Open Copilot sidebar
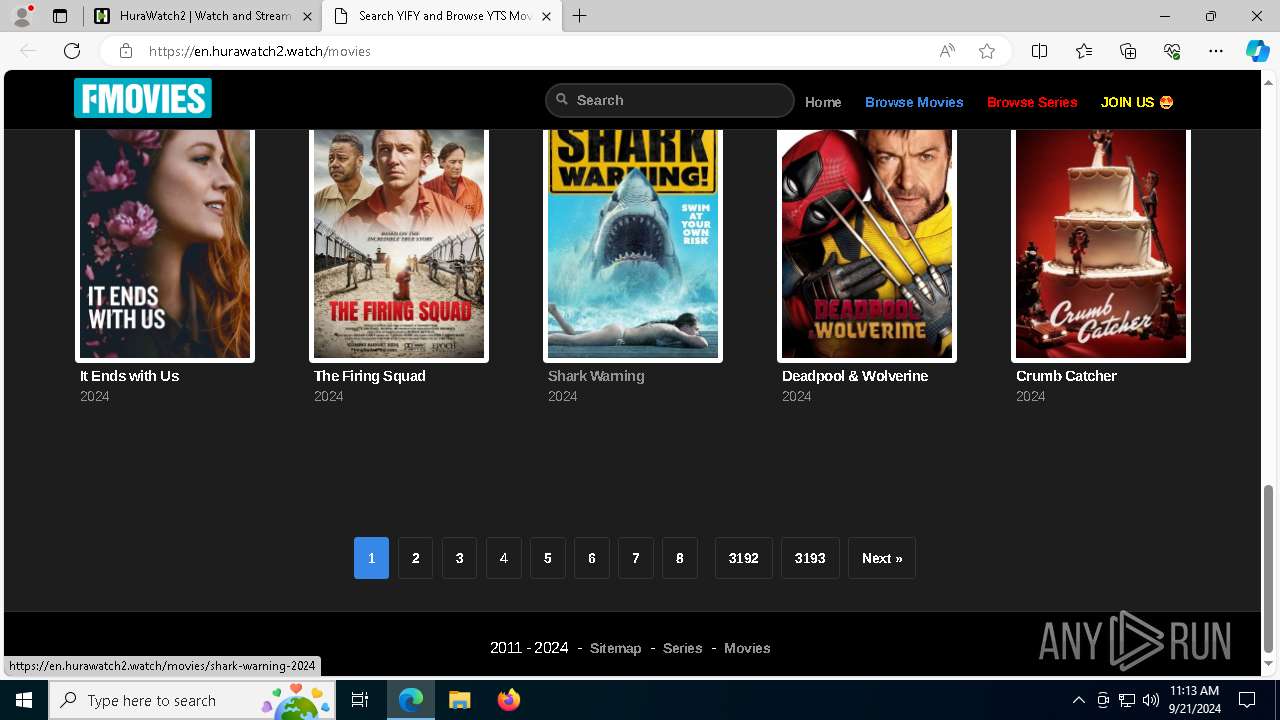This screenshot has width=1280, height=720. tap(1257, 51)
